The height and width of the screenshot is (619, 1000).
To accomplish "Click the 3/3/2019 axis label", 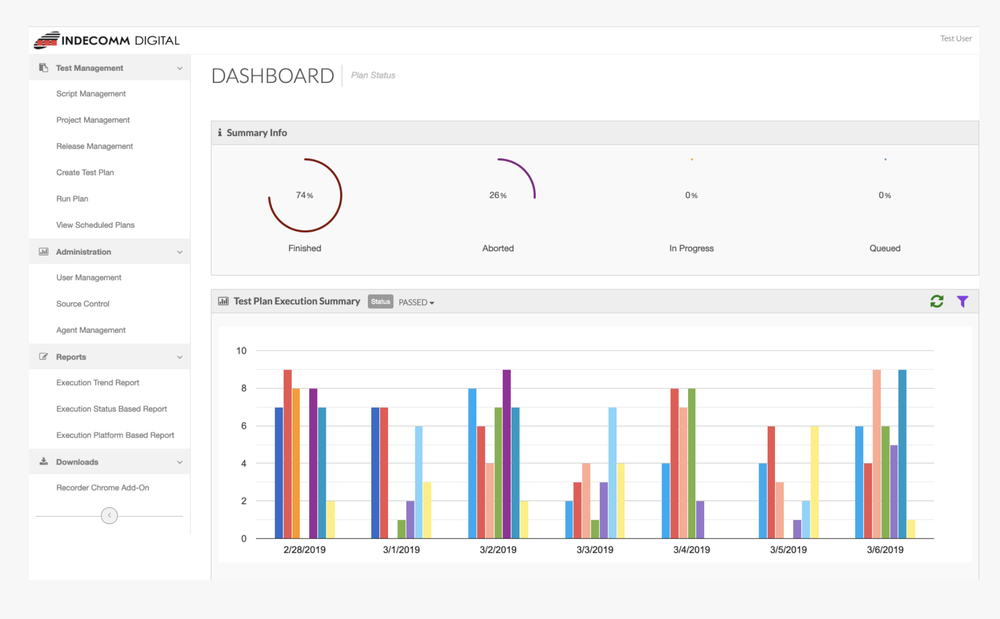I will click(594, 550).
